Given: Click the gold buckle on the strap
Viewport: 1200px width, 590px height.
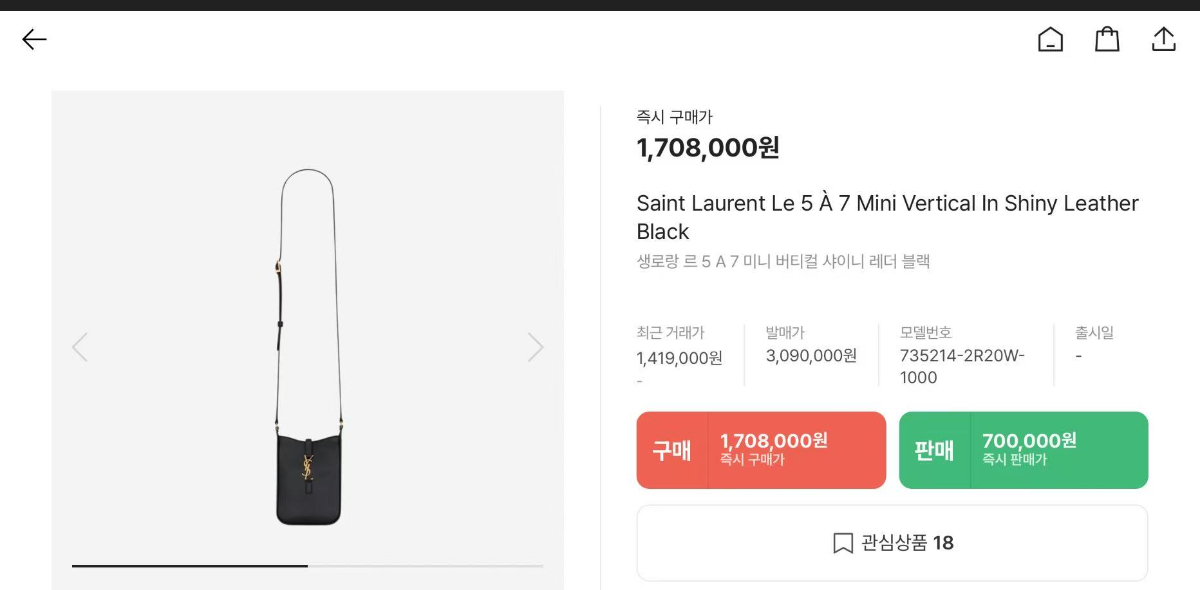Looking at the screenshot, I should pyautogui.click(x=277, y=268).
